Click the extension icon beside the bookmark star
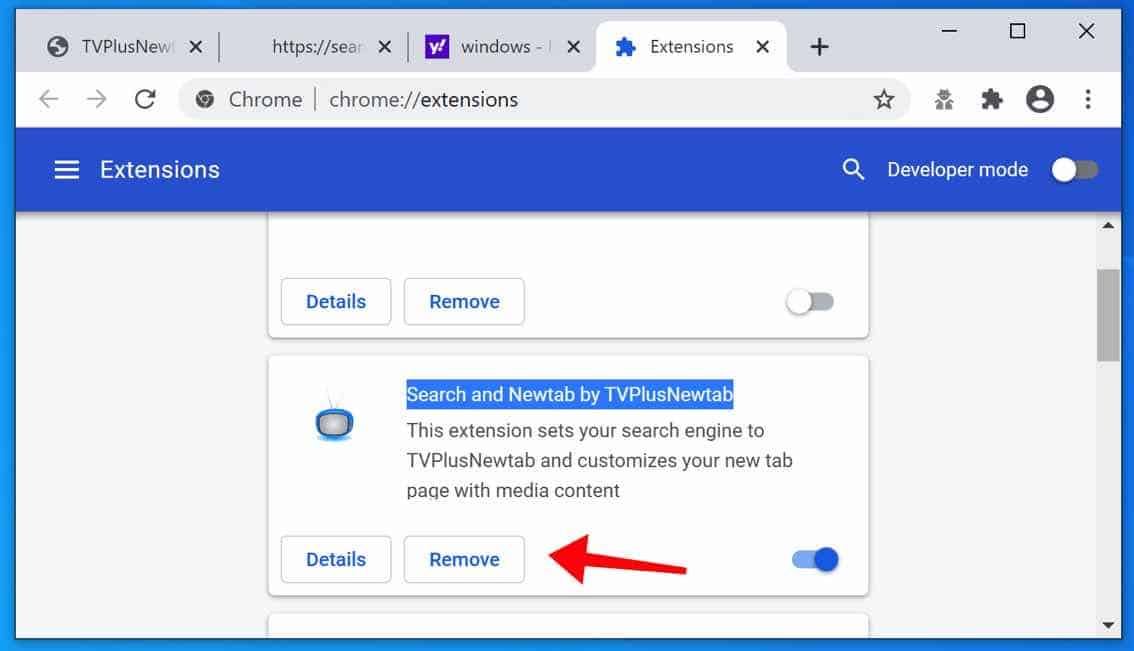1134x651 pixels. (x=944, y=99)
